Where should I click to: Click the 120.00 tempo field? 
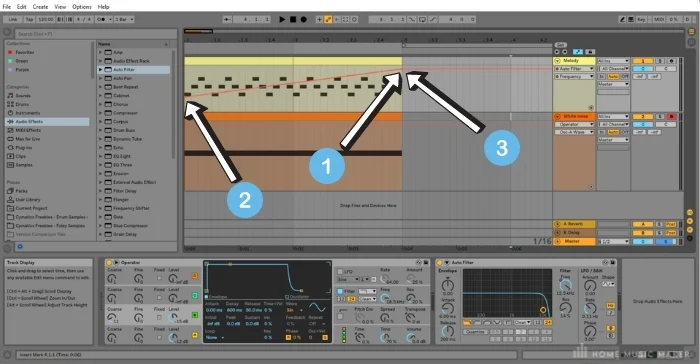pyautogui.click(x=46, y=19)
